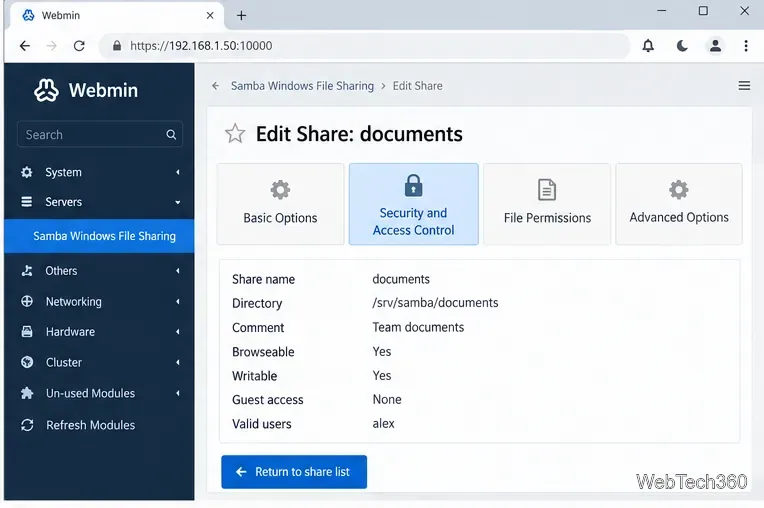The image size is (764, 508).
Task: Star the Edit Share page as favorite
Action: [235, 133]
